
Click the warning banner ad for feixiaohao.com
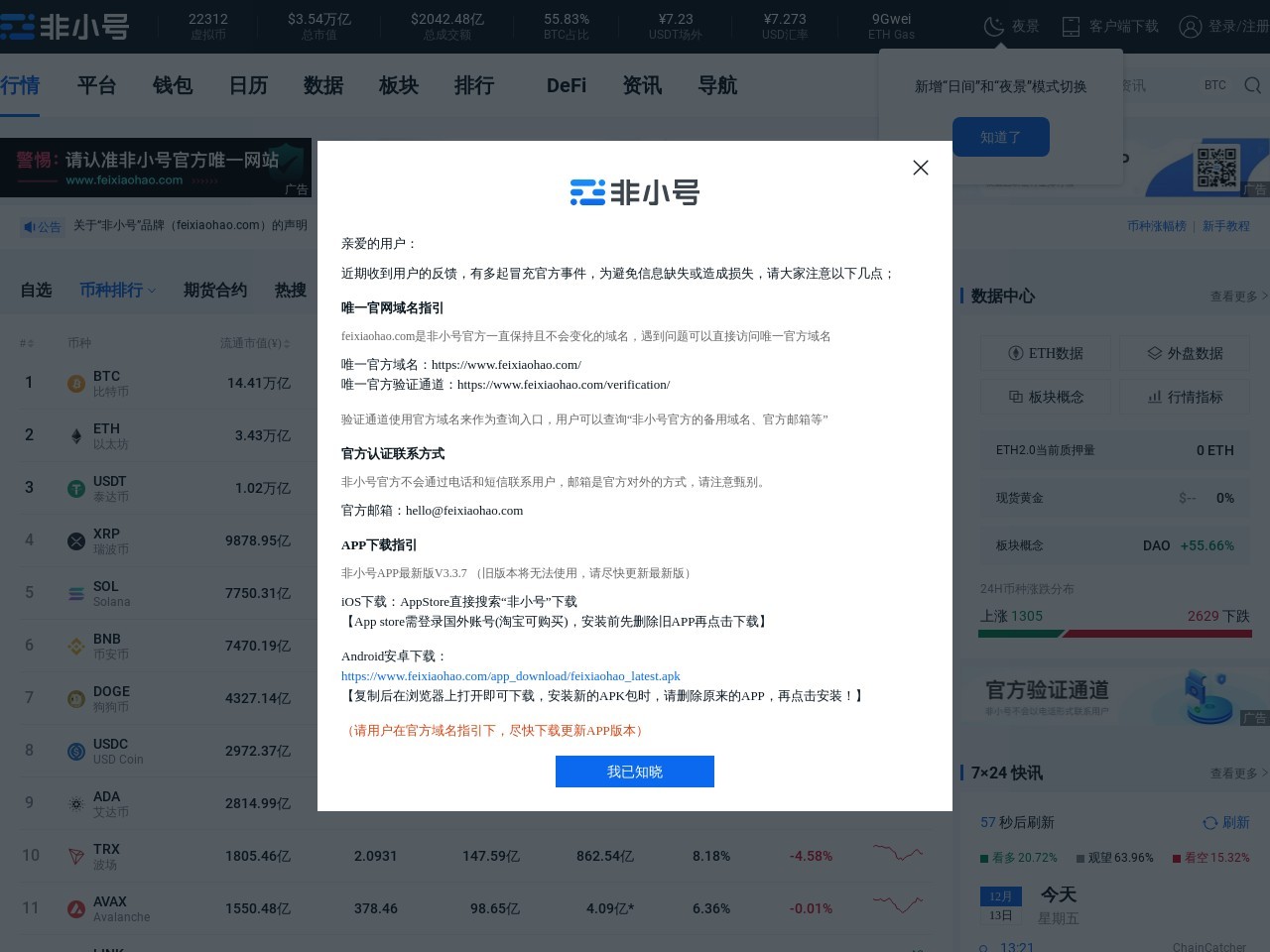(156, 168)
